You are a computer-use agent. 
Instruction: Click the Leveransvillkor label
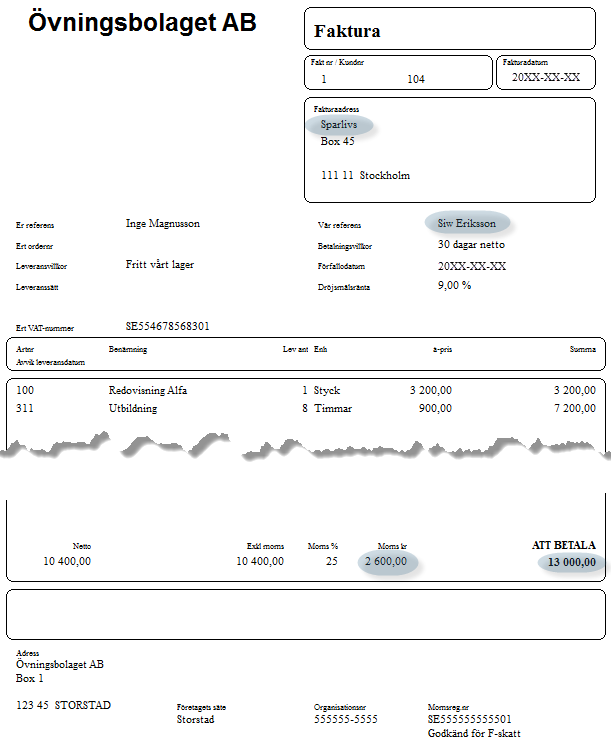41,266
